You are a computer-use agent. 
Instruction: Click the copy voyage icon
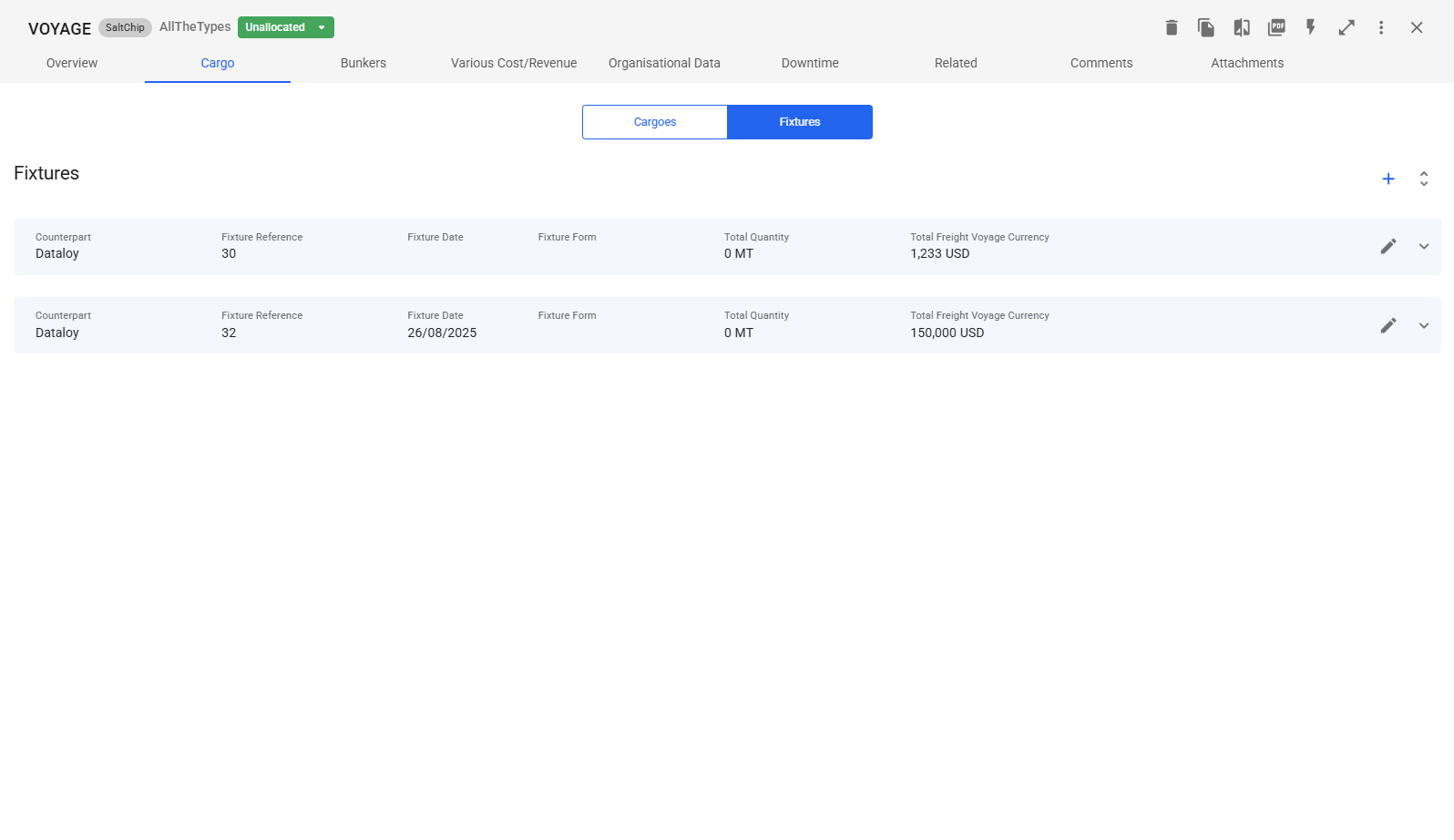click(1206, 27)
